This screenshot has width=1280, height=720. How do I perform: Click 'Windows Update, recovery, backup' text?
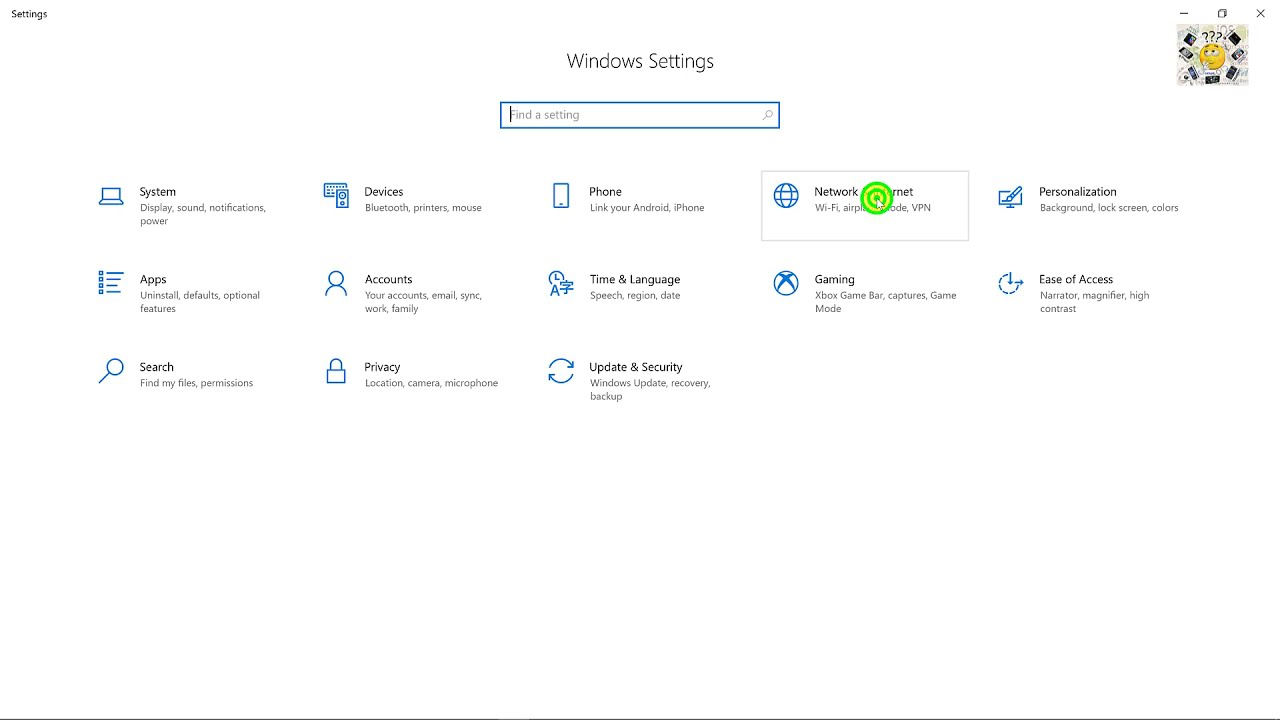pos(650,390)
